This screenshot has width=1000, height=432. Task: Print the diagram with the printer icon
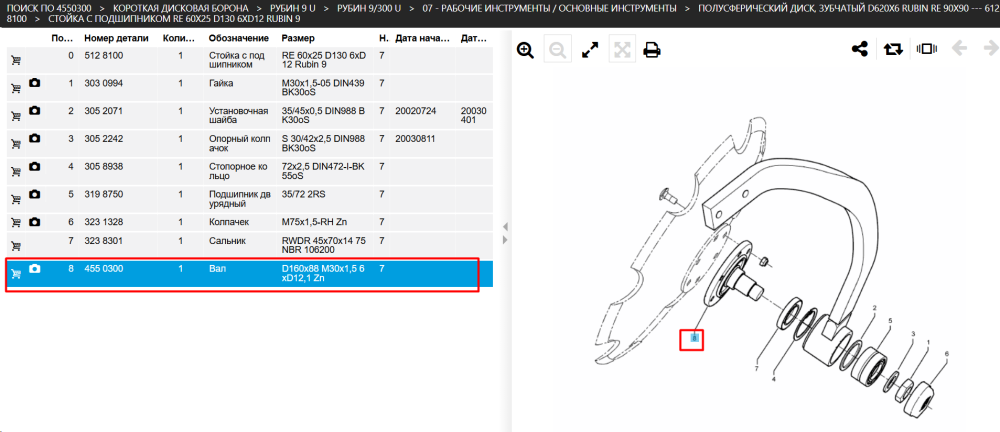click(651, 50)
